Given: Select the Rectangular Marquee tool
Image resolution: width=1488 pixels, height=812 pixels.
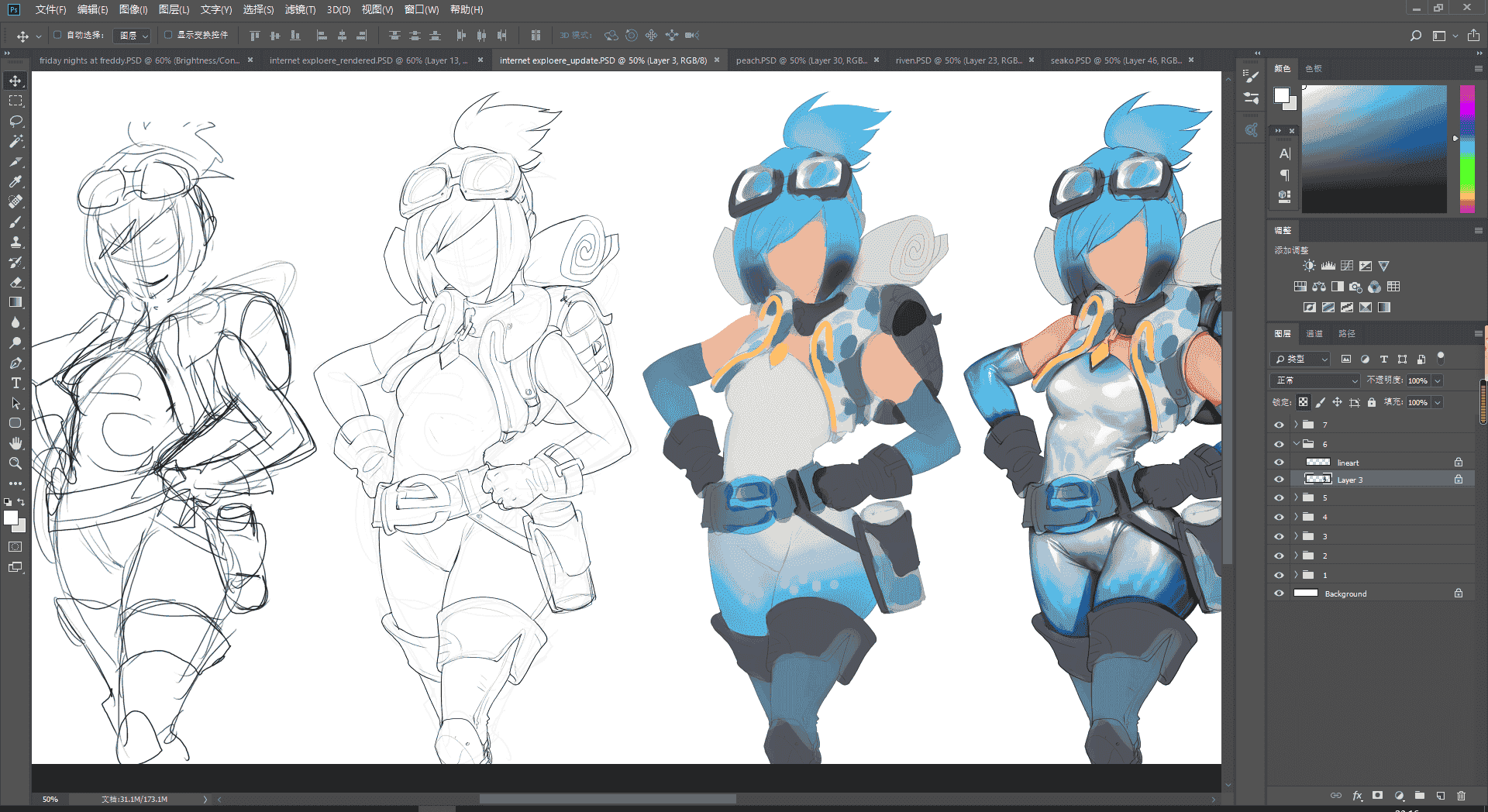Looking at the screenshot, I should click(15, 101).
